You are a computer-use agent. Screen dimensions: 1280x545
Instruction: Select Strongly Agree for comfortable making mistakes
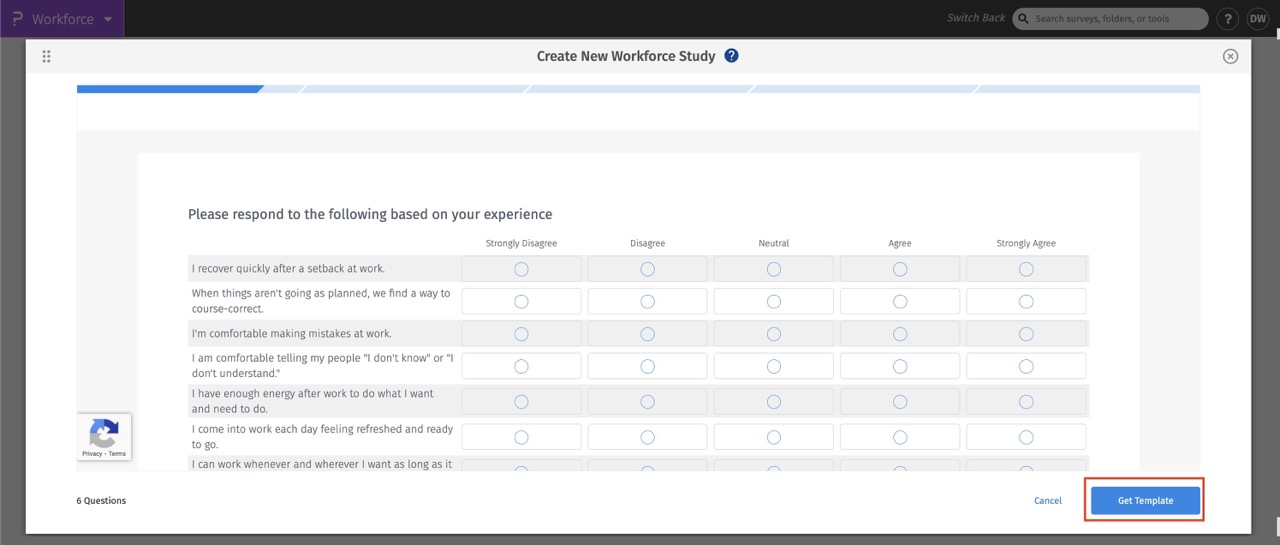[1026, 334]
